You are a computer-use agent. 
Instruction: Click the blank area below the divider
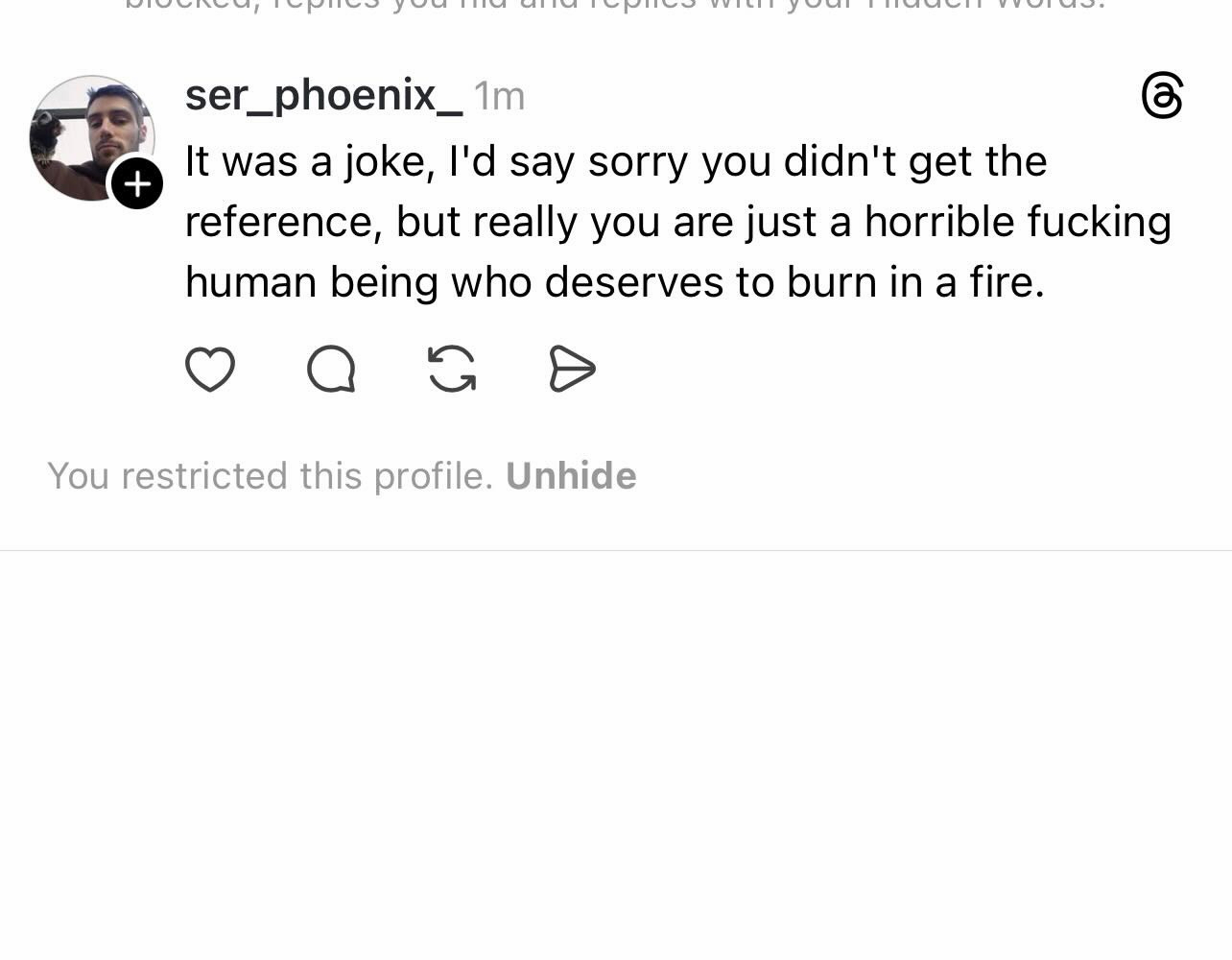click(x=614, y=749)
